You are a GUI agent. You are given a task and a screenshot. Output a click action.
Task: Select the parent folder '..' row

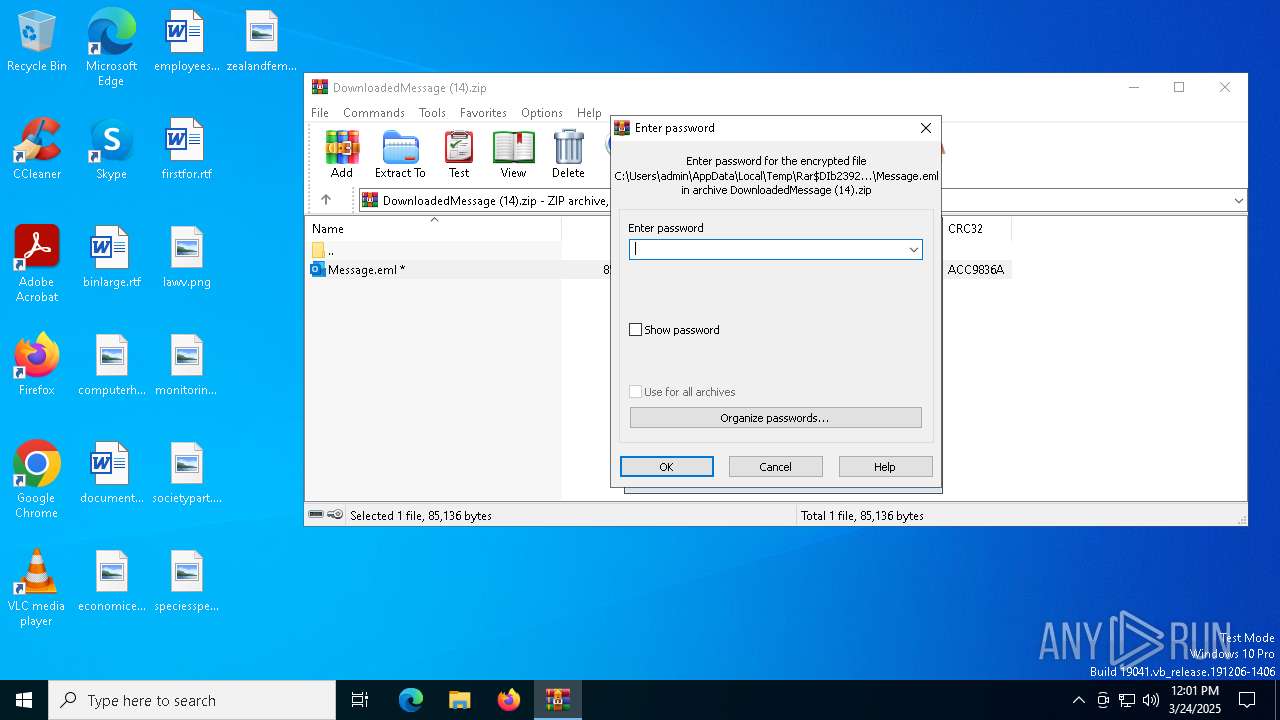click(x=435, y=250)
